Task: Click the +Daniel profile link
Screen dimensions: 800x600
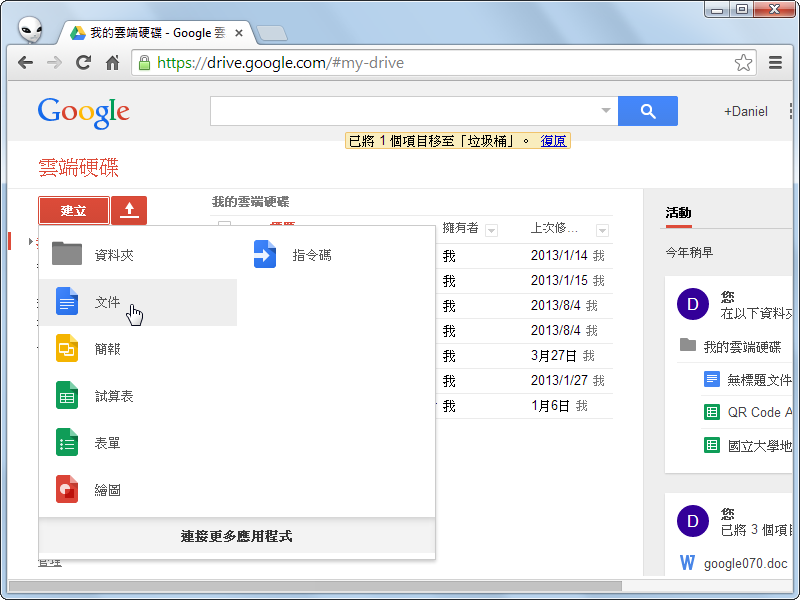Action: pyautogui.click(x=745, y=111)
